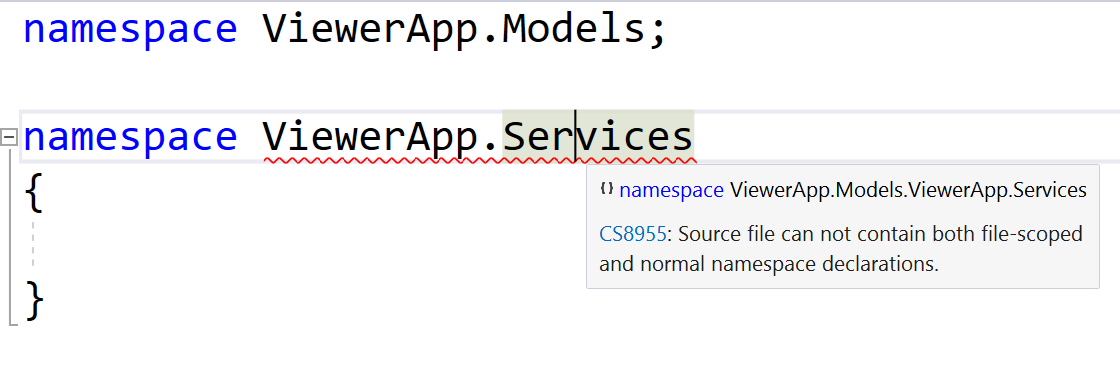Viewport: 1120px width, 375px height.
Task: Click tooltip text 'ViewerApp.Models.ViewerApp.Services'
Action: pos(908,190)
